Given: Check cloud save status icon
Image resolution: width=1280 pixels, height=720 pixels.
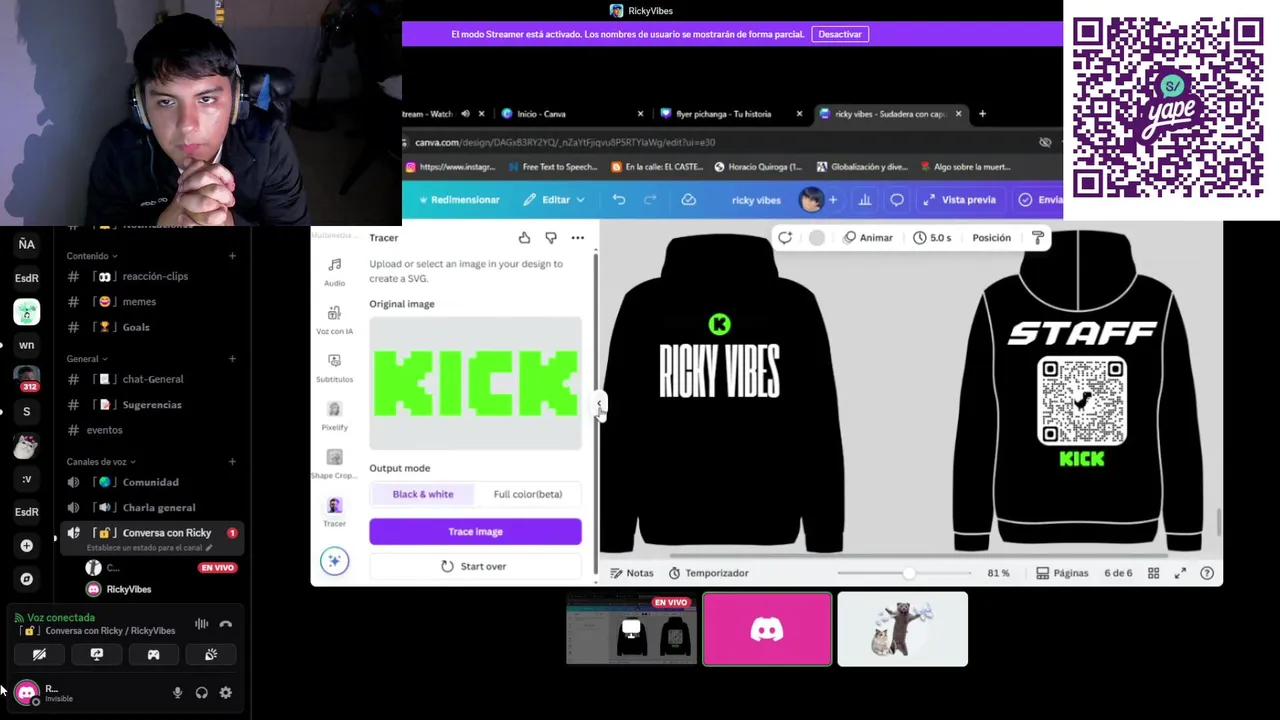Looking at the screenshot, I should 689,200.
